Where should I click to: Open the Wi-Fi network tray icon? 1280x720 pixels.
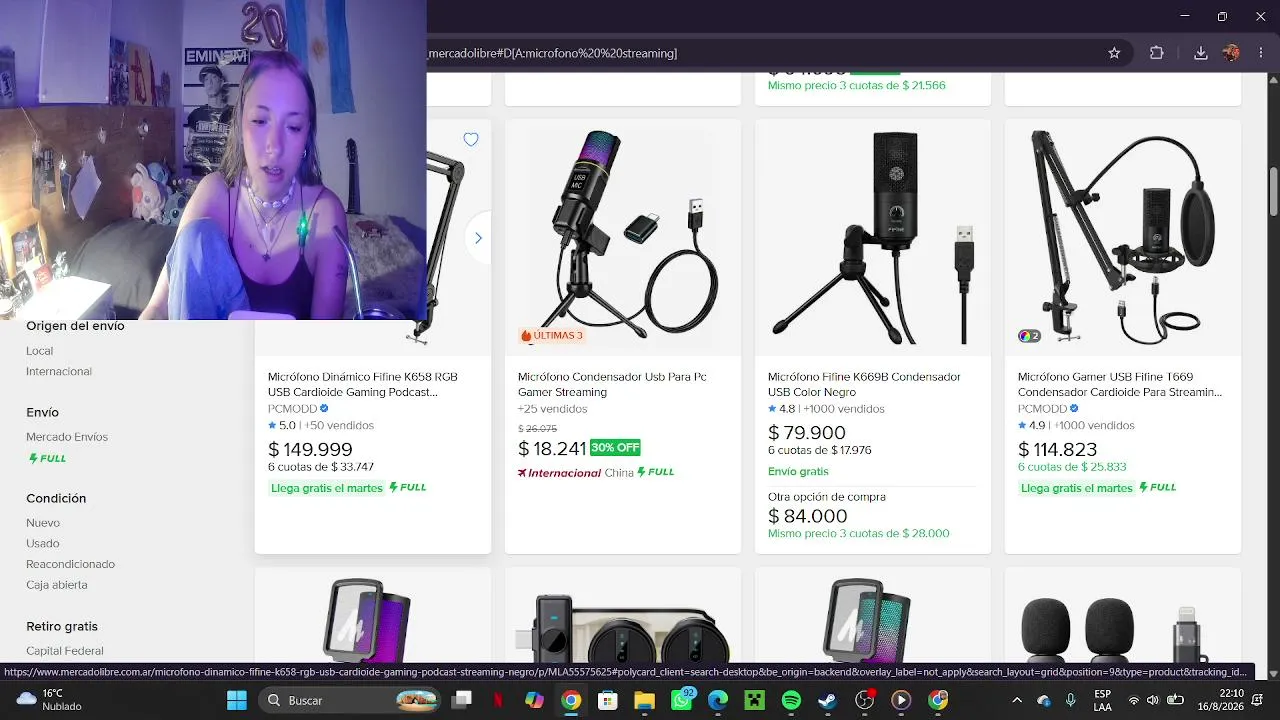(x=1133, y=700)
